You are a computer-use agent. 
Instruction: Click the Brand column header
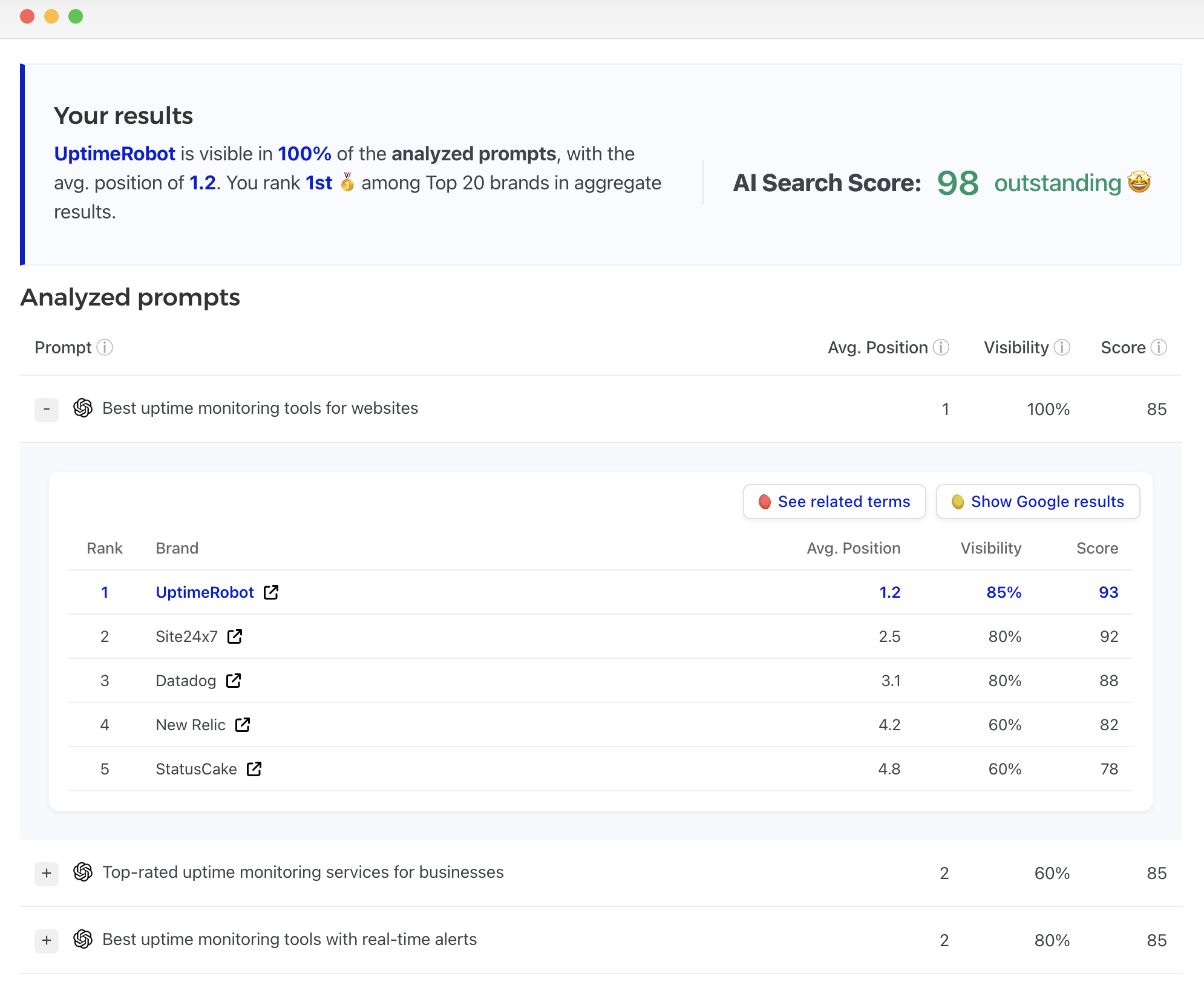click(x=177, y=548)
